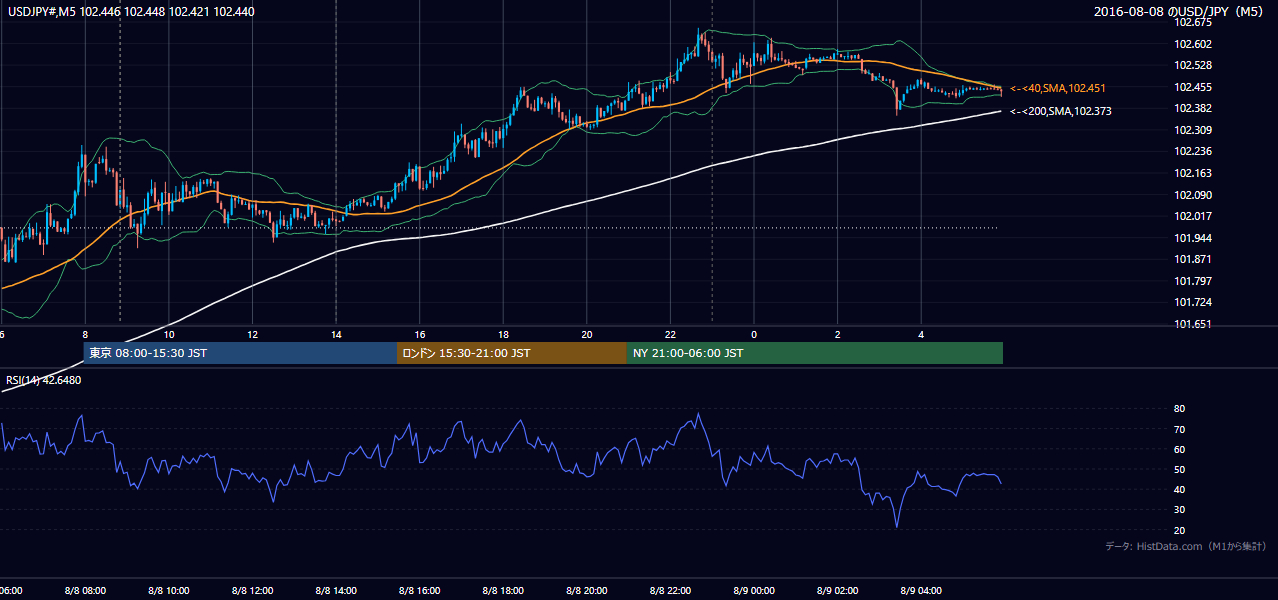Click the 8/8 16:00 date label
The height and width of the screenshot is (600, 1278).
click(x=419, y=591)
